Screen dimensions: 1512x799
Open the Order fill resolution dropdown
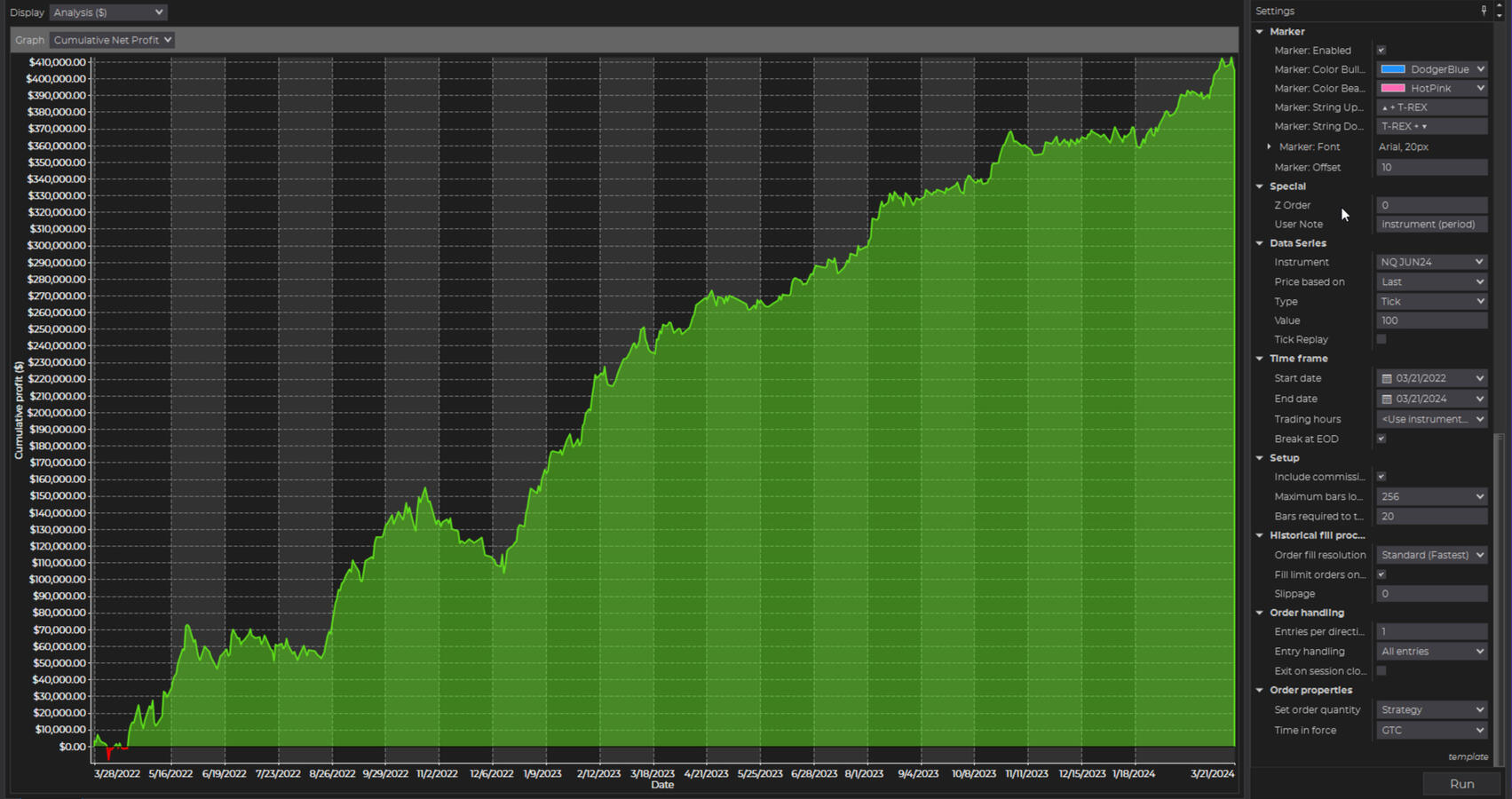(x=1431, y=555)
